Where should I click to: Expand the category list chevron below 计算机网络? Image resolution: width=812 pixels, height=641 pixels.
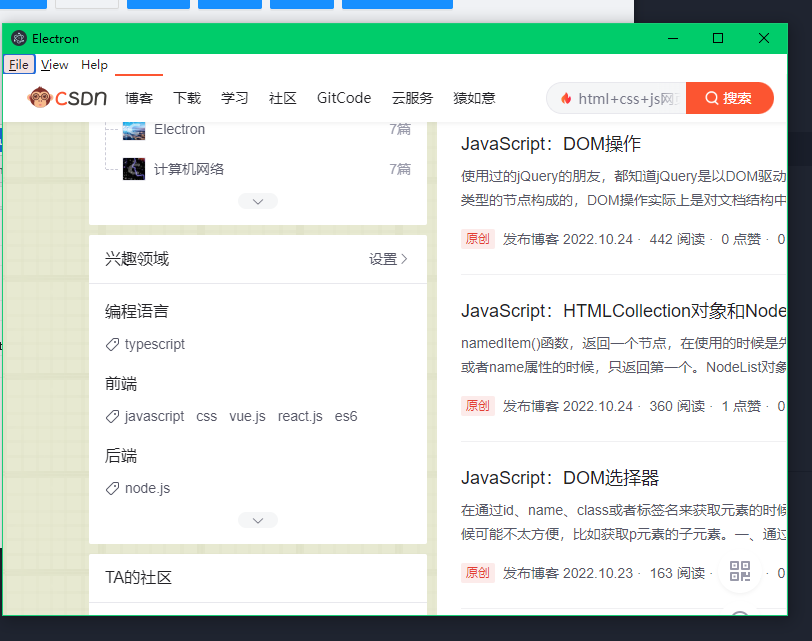[258, 201]
